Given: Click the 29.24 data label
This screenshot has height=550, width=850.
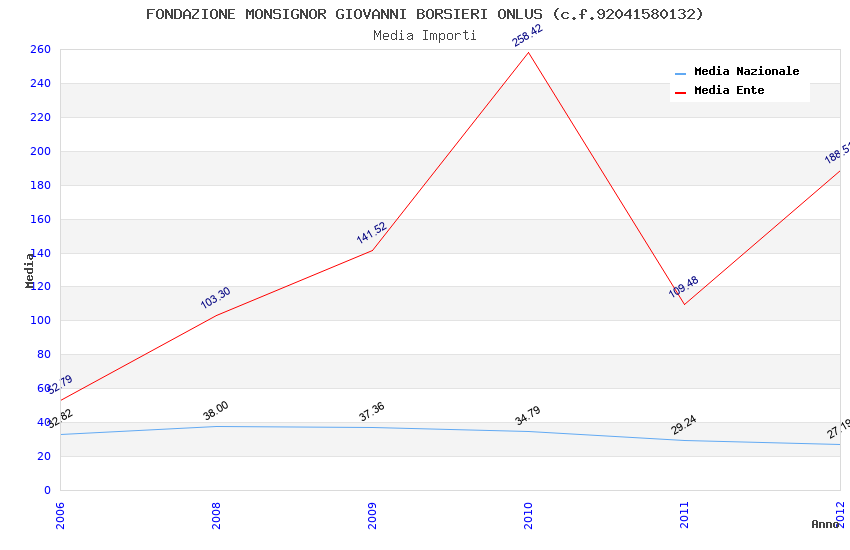Looking at the screenshot, I should (x=683, y=425).
